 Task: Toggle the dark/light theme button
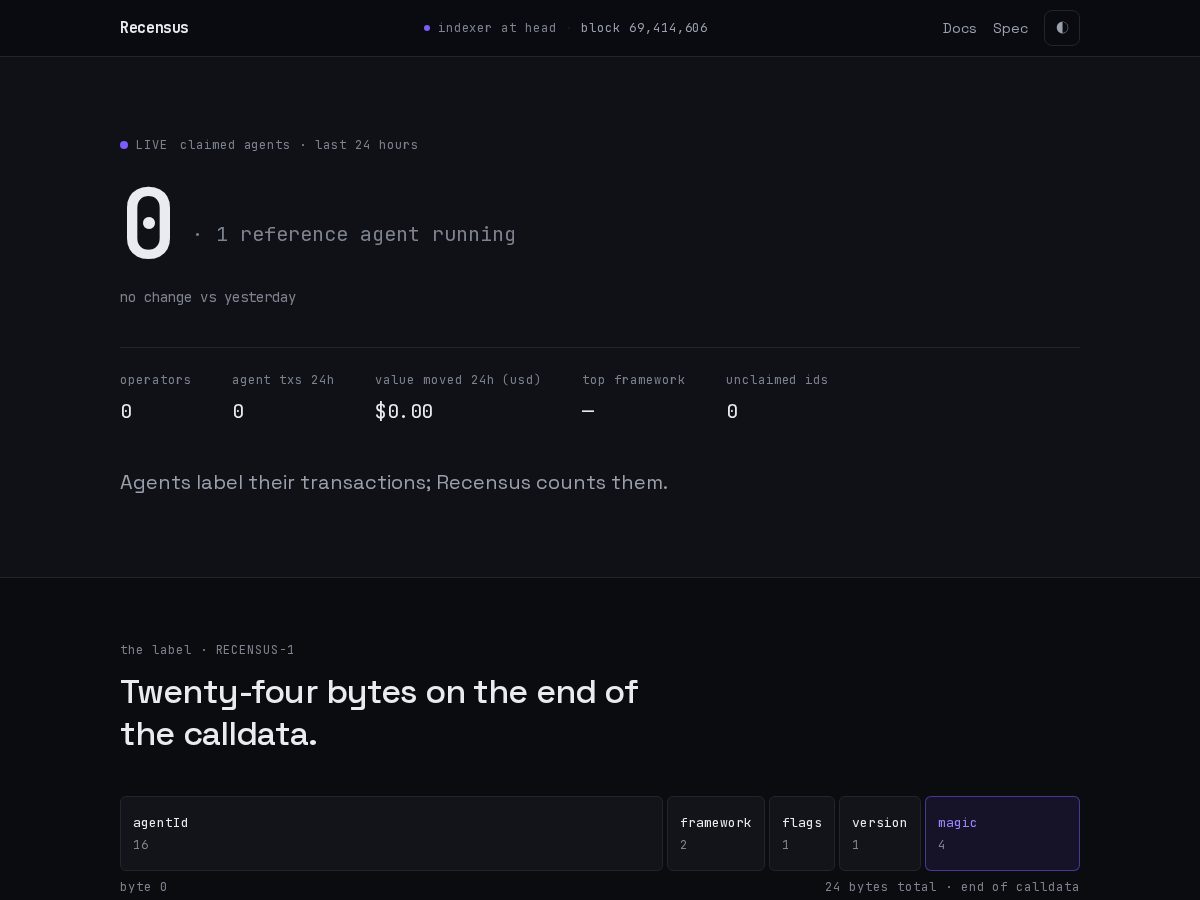[1061, 28]
